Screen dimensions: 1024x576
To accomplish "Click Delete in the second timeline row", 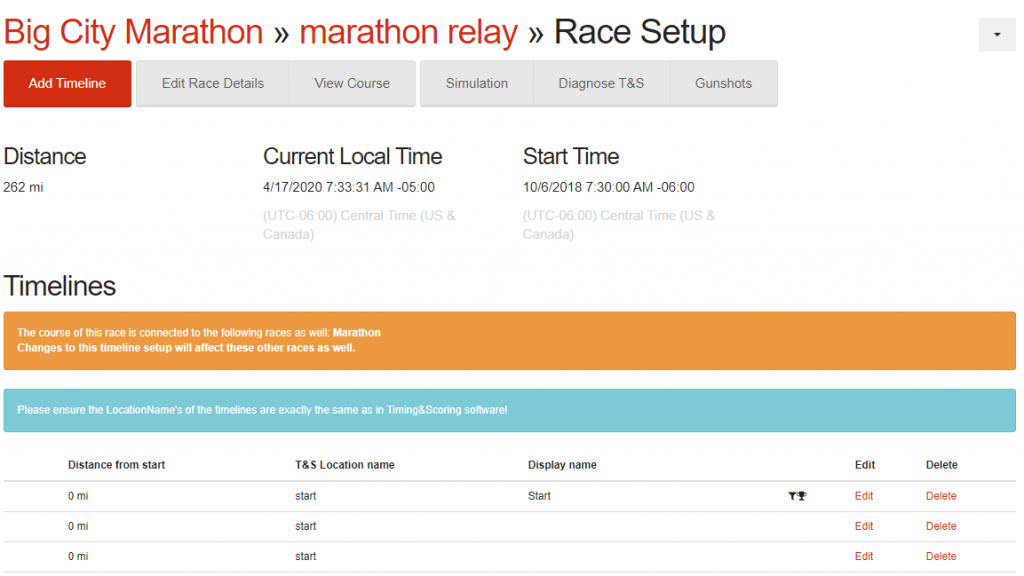I will (941, 526).
